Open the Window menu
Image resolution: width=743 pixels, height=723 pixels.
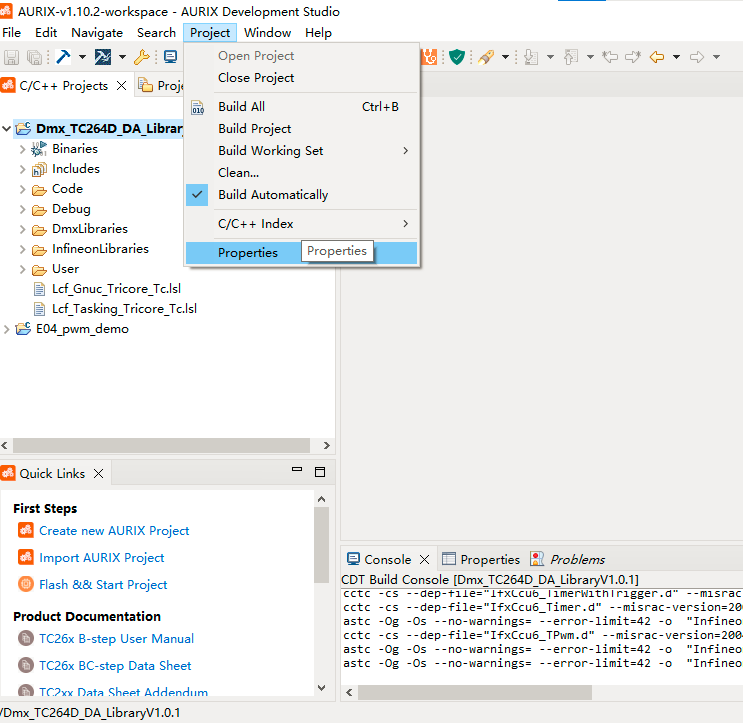[268, 33]
